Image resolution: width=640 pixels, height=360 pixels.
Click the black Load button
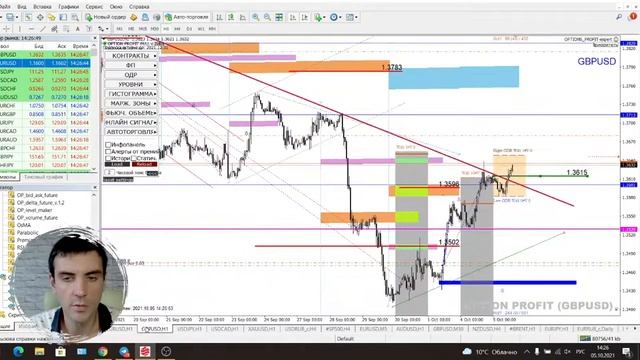[x=118, y=164]
